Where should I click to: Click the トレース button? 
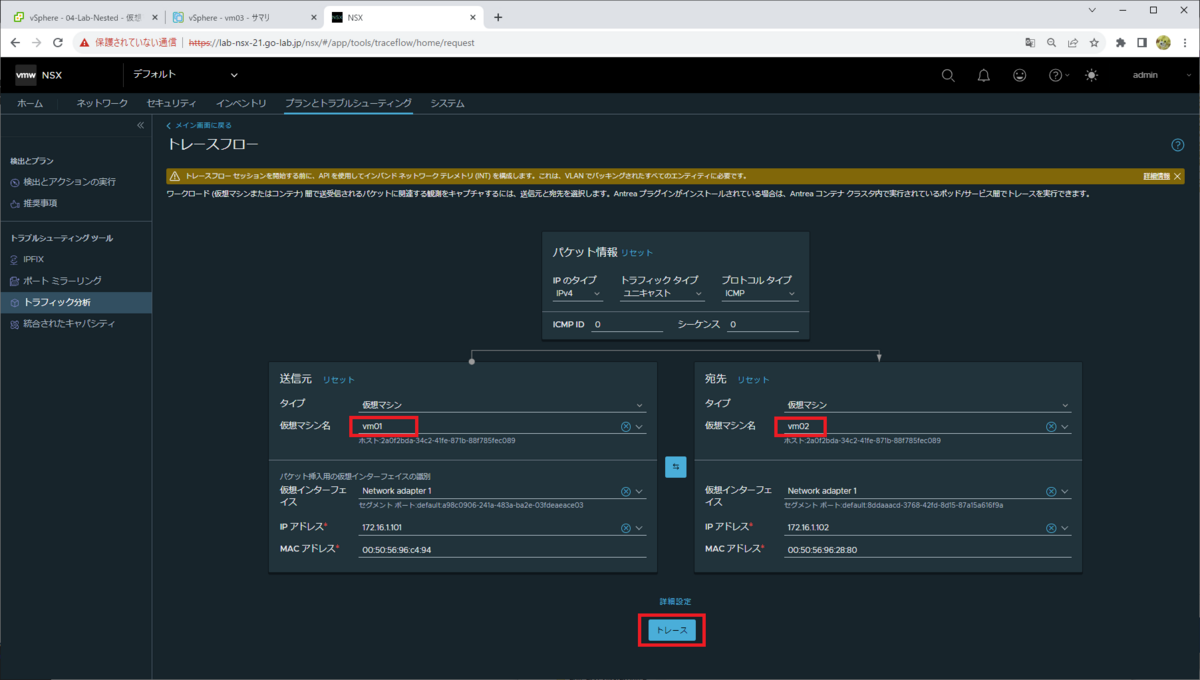point(671,630)
